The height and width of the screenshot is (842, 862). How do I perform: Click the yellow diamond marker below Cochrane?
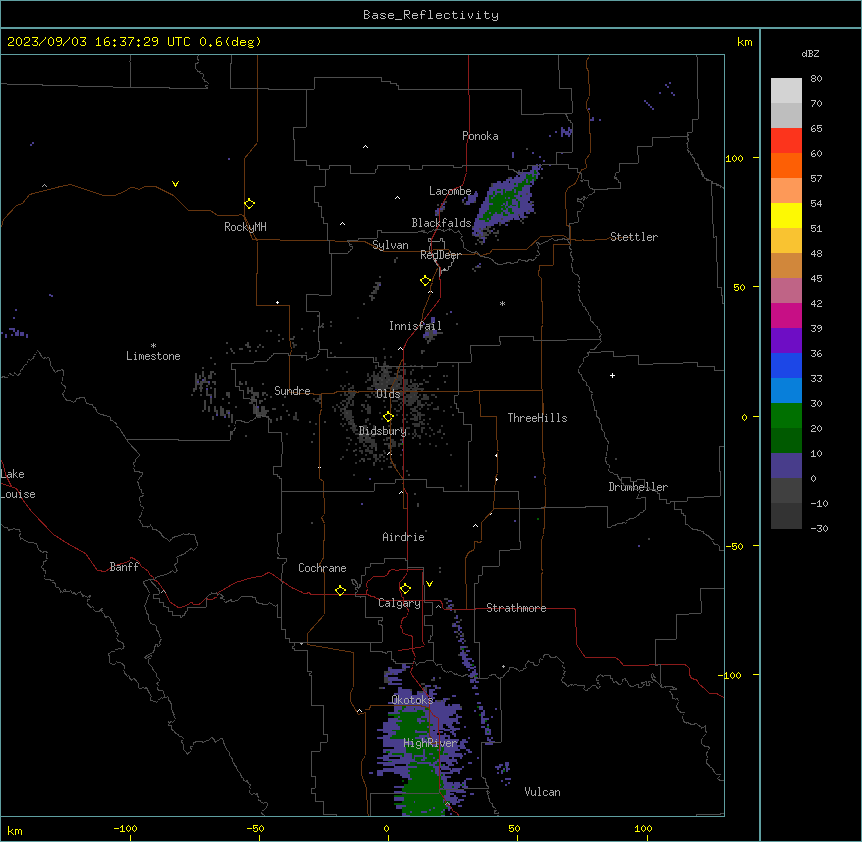click(x=340, y=590)
